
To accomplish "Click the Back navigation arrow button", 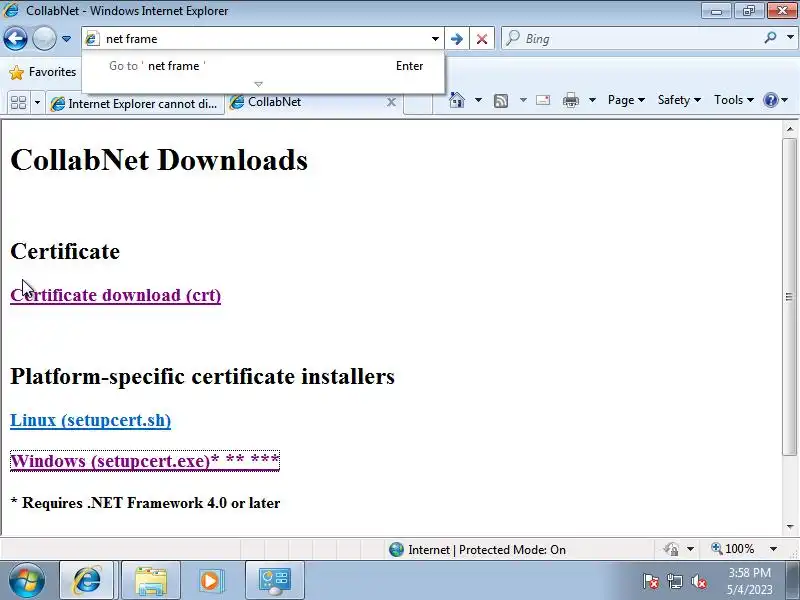I will (x=15, y=39).
